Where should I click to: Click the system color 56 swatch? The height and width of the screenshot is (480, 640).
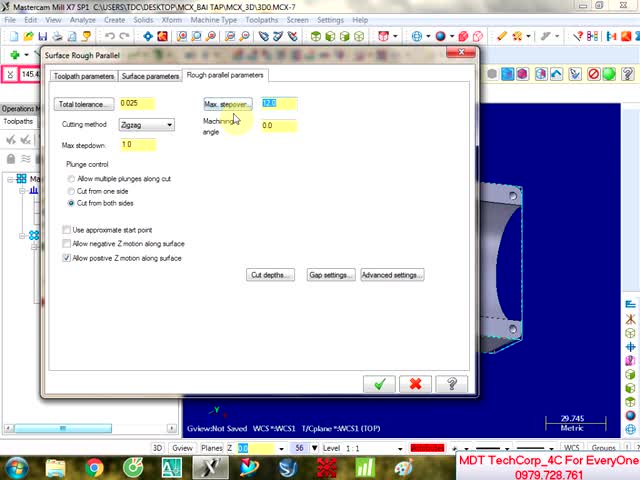[299, 448]
